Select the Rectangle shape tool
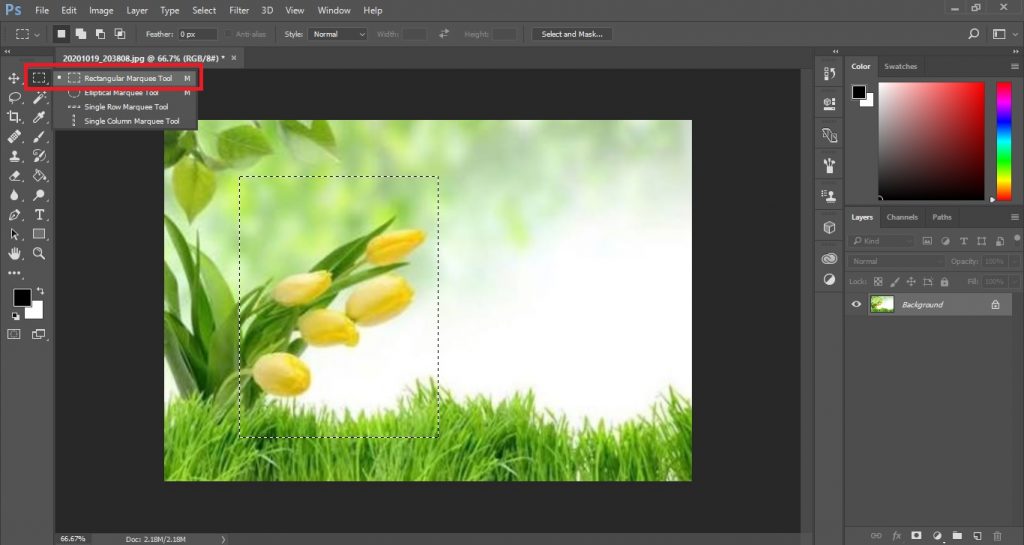This screenshot has width=1024, height=545. tap(39, 234)
